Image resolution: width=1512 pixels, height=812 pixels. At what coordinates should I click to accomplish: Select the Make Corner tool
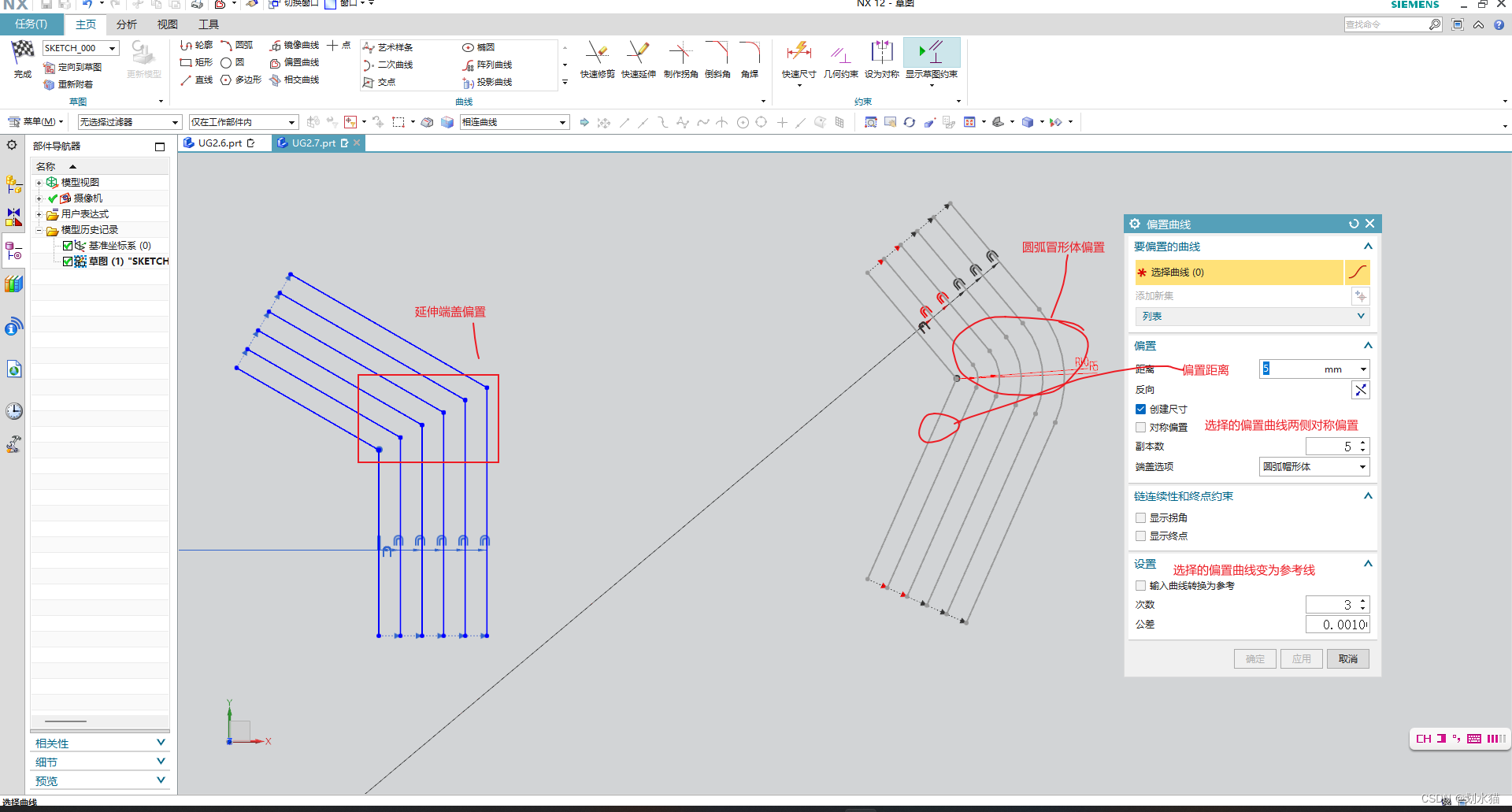click(680, 60)
